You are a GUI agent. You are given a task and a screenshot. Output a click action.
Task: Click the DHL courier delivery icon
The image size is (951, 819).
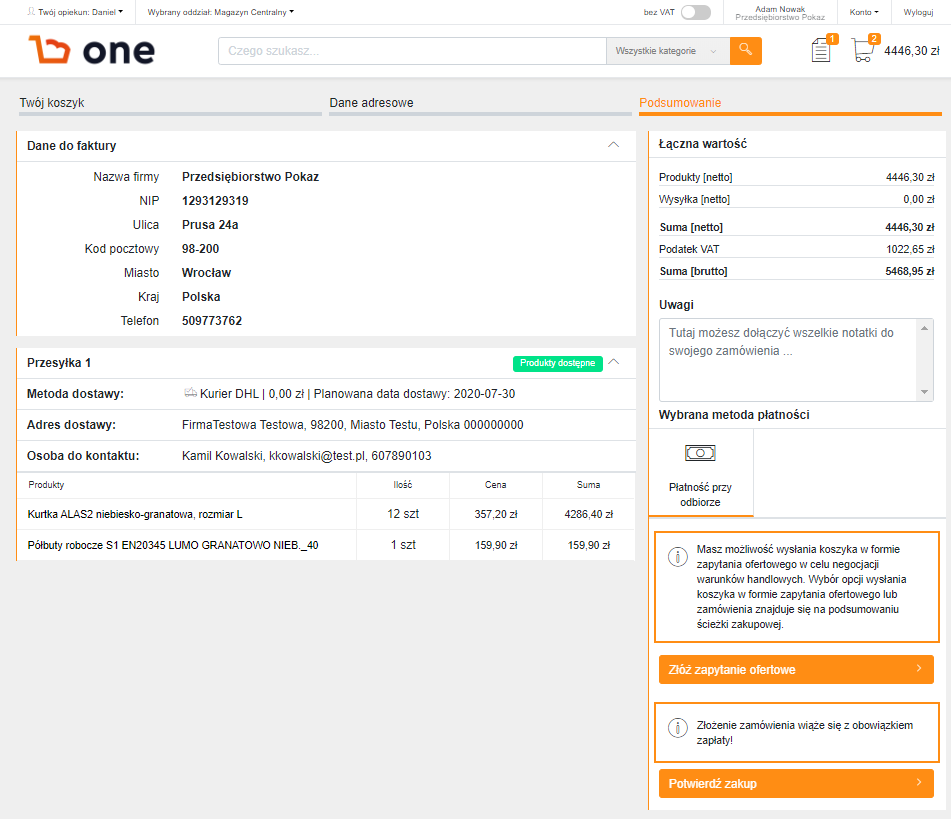[x=190, y=393]
